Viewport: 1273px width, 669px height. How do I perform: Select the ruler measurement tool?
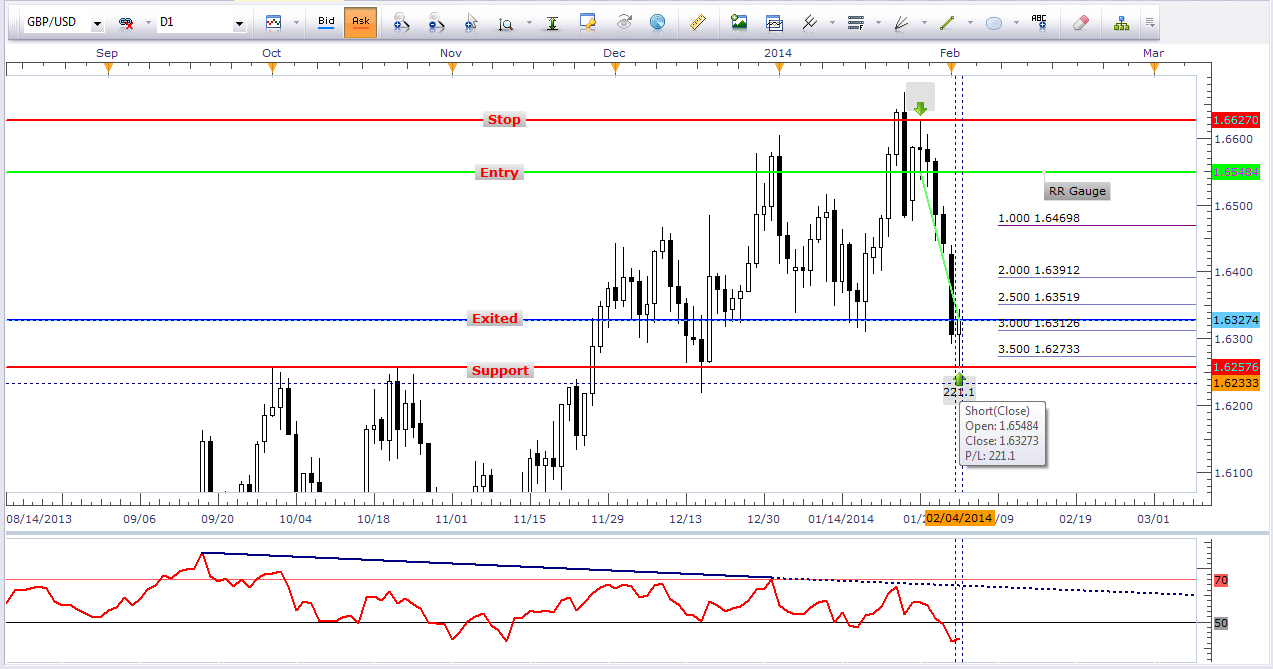tap(698, 22)
